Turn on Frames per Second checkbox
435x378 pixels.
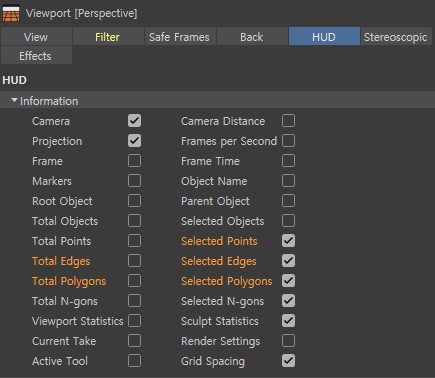[288, 141]
